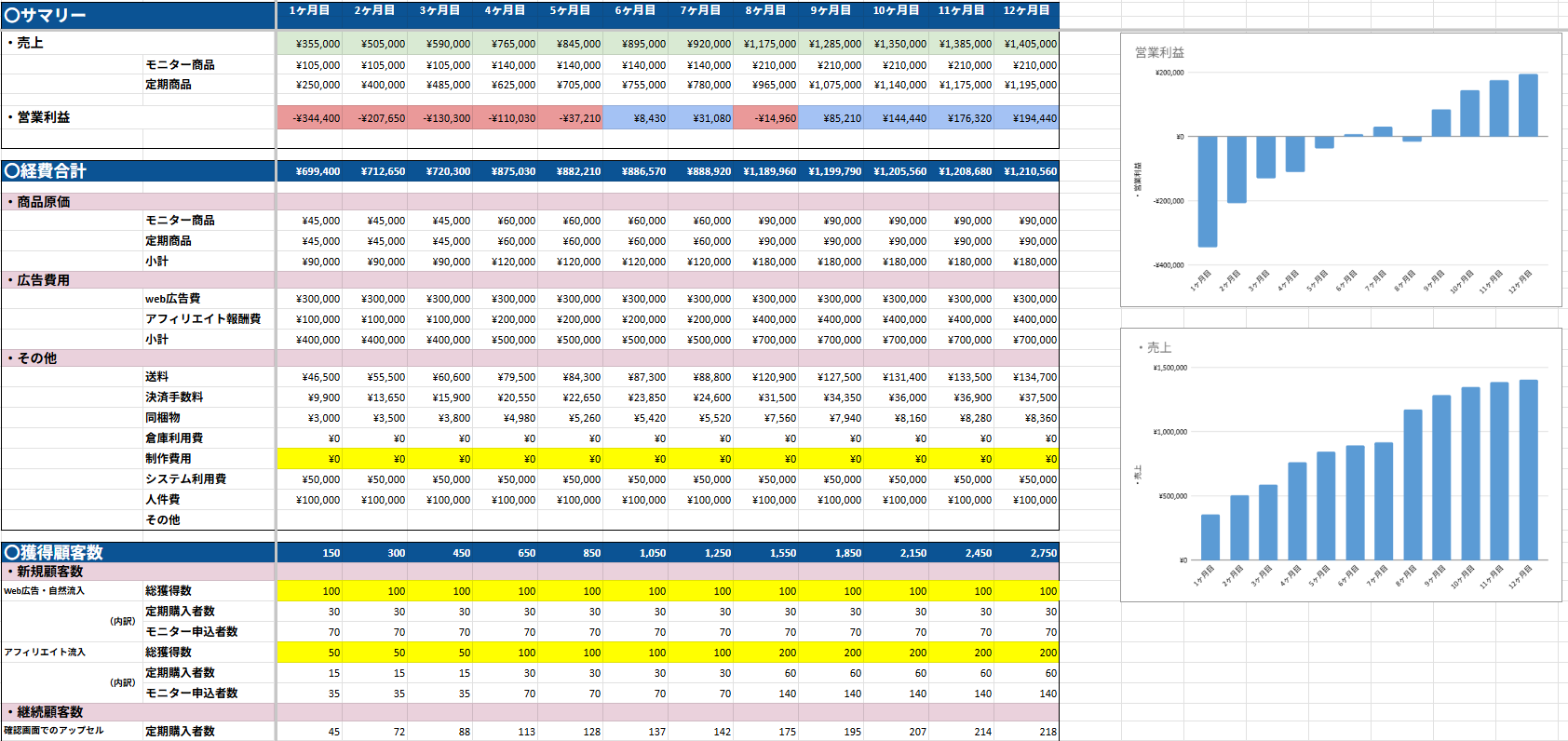The height and width of the screenshot is (741, 1568).
Task: Click the blue cell ¥194,440
Action: [x=1026, y=118]
